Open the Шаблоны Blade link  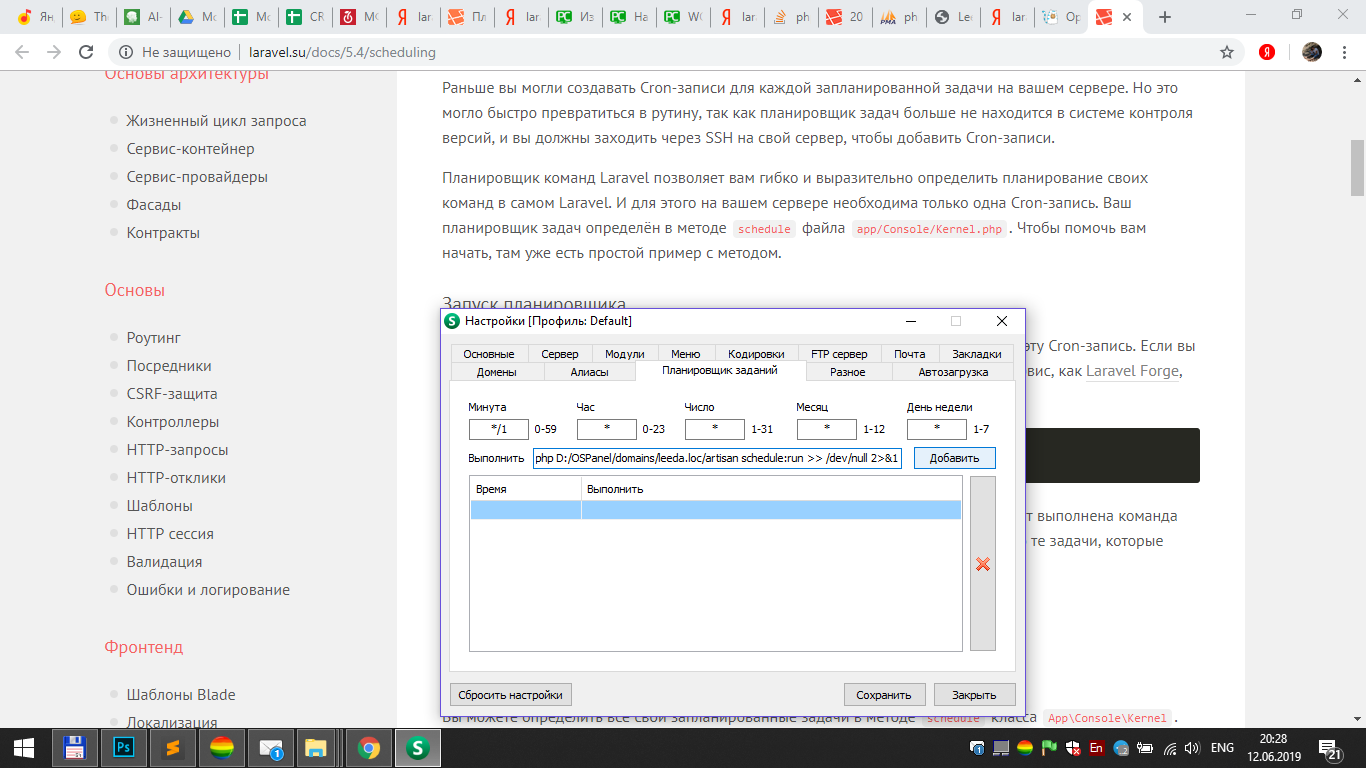[181, 695]
